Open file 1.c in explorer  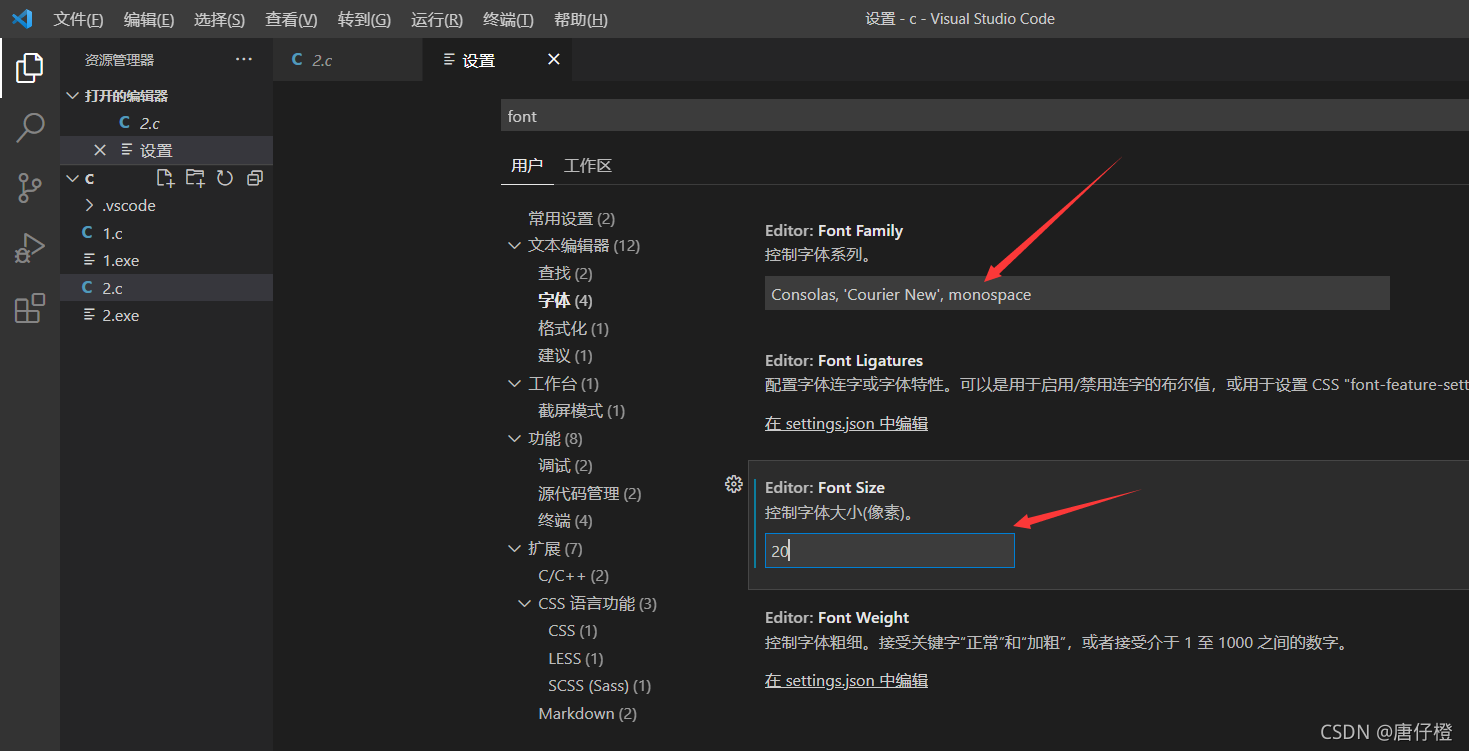166,233
